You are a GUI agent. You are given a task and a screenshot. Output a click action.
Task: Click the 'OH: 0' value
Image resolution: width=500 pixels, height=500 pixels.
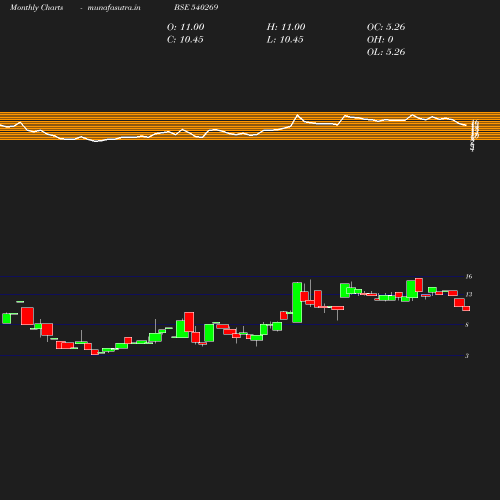(380, 40)
